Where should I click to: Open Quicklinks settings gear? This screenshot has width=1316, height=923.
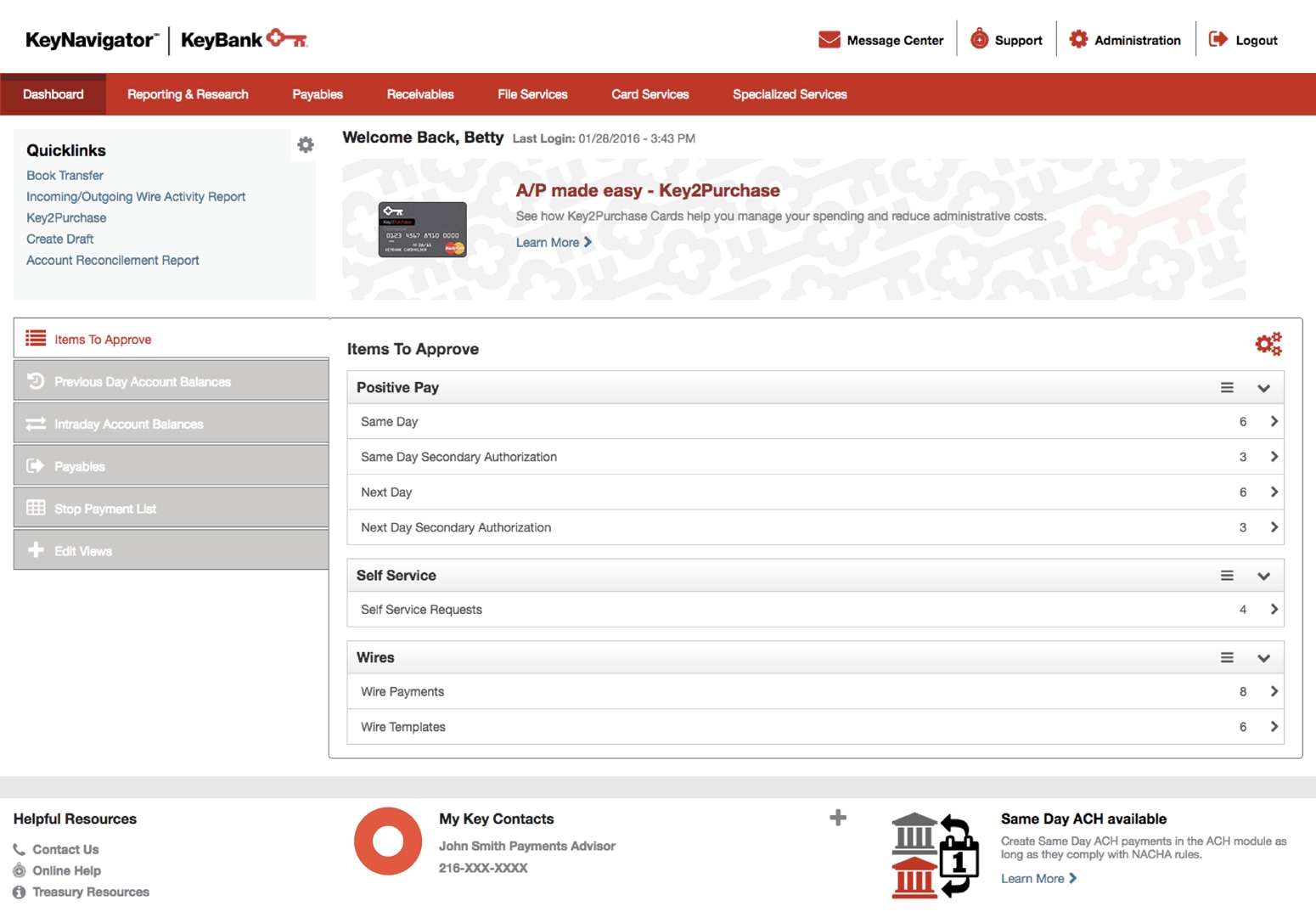[x=306, y=144]
